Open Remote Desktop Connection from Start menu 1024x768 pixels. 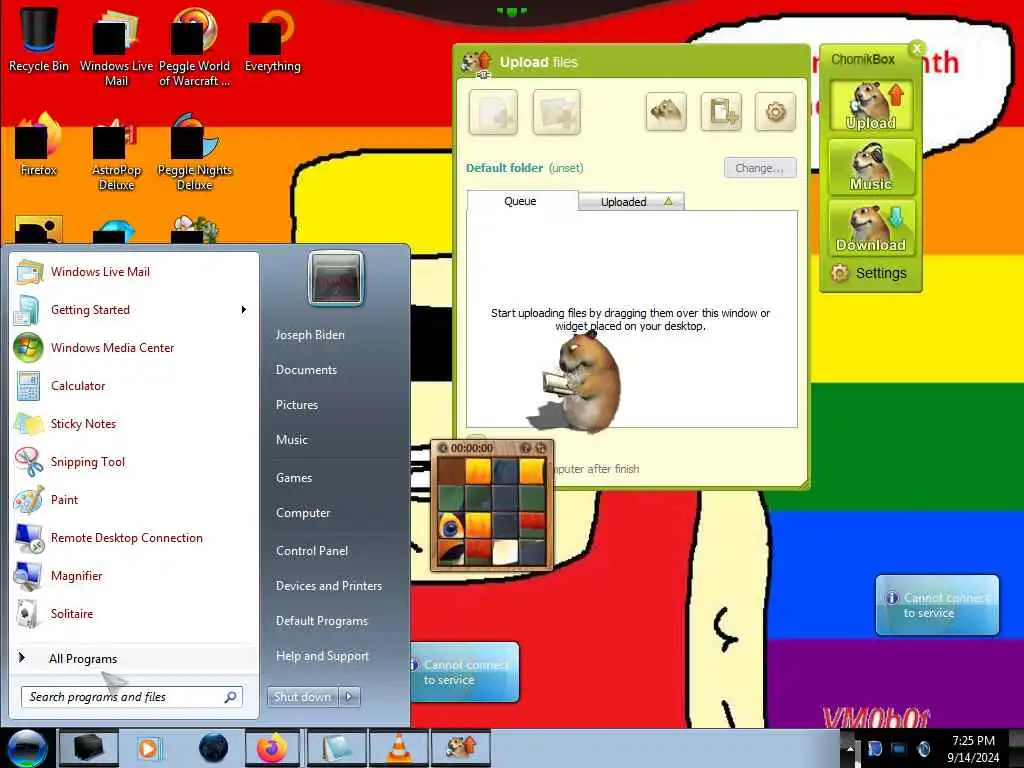click(134, 537)
